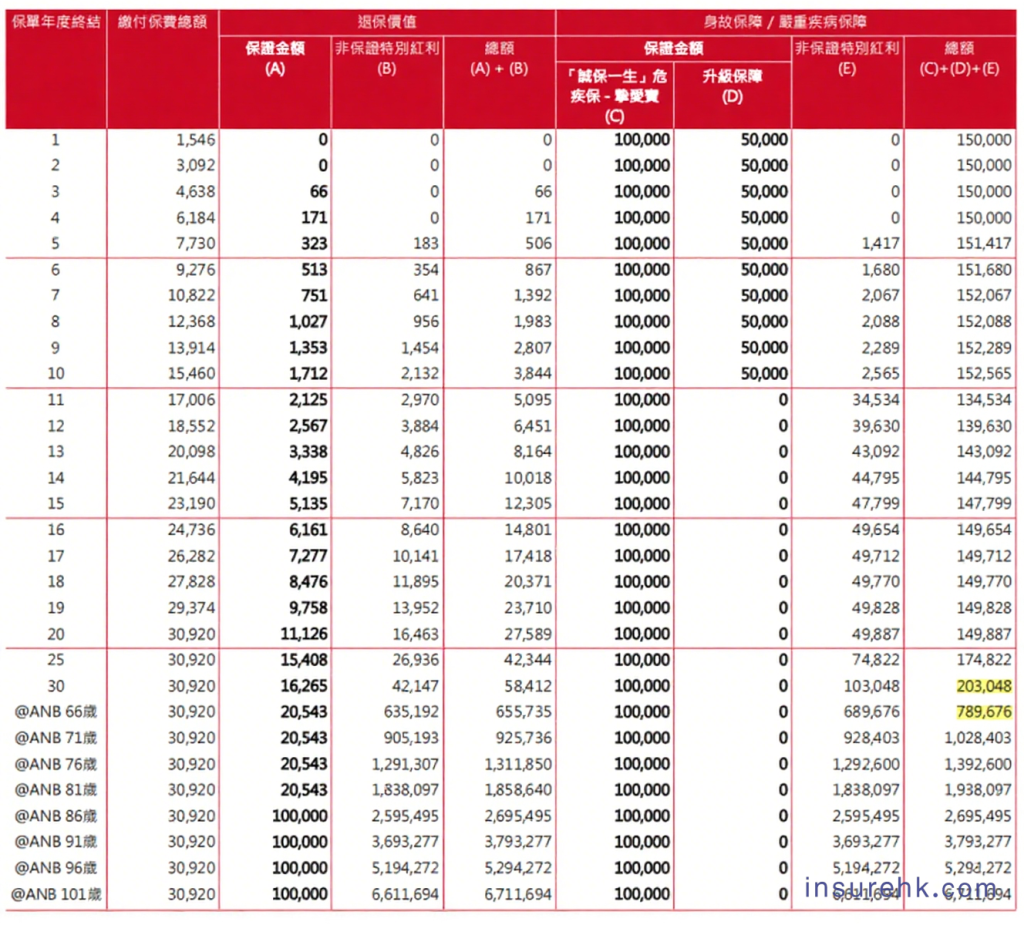Select the premium paid value 3,092

(195, 166)
